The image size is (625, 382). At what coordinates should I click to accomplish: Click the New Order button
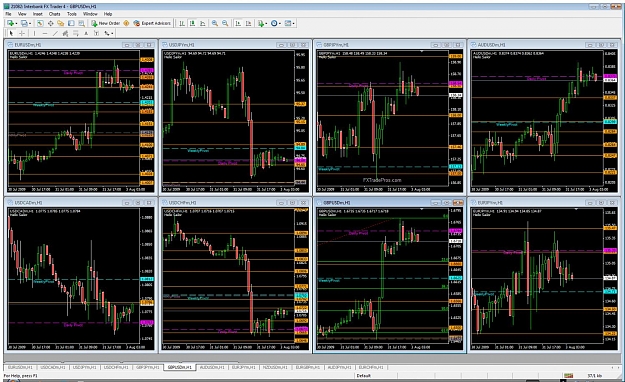[x=106, y=24]
